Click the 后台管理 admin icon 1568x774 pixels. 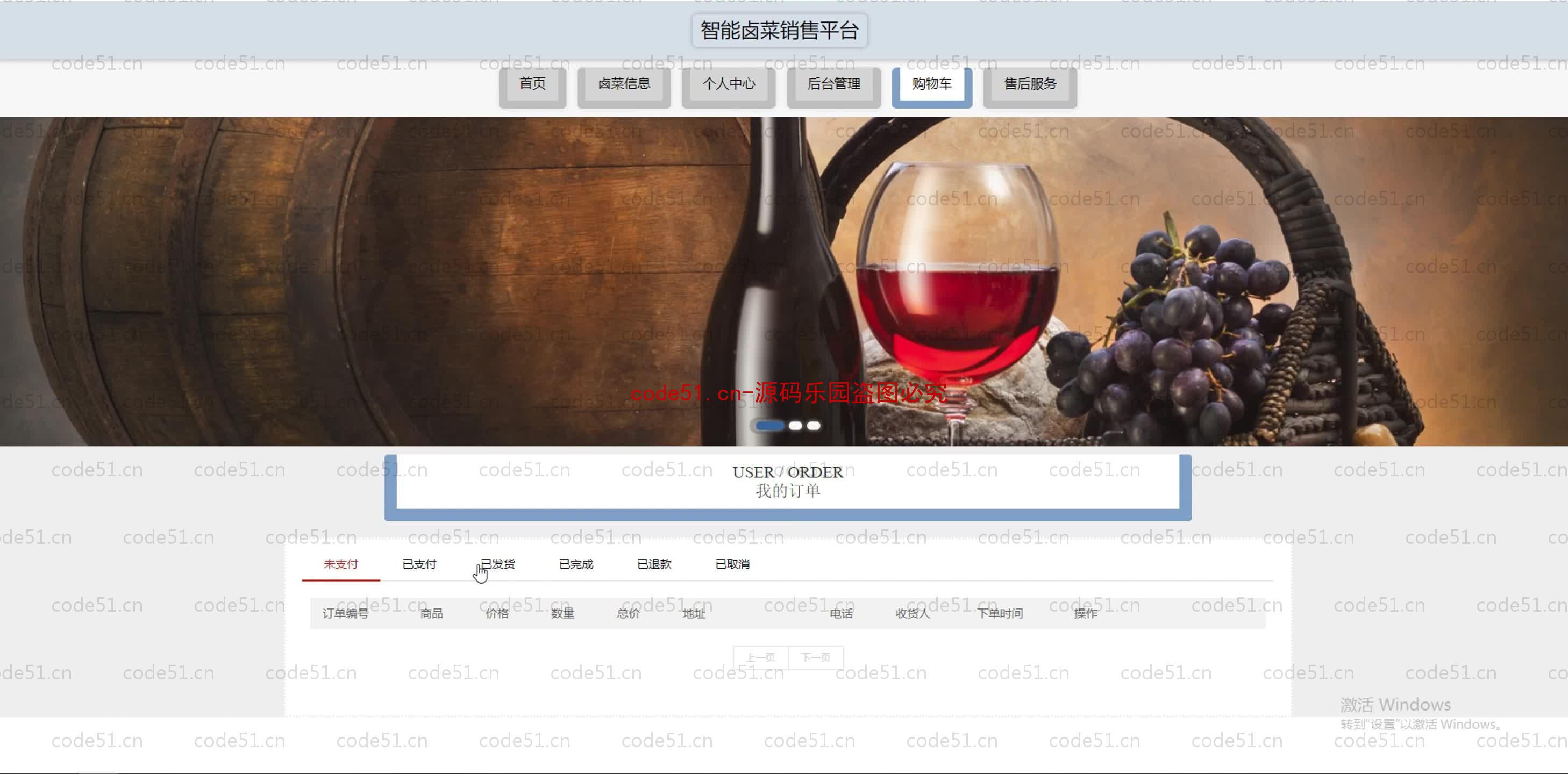pyautogui.click(x=834, y=84)
